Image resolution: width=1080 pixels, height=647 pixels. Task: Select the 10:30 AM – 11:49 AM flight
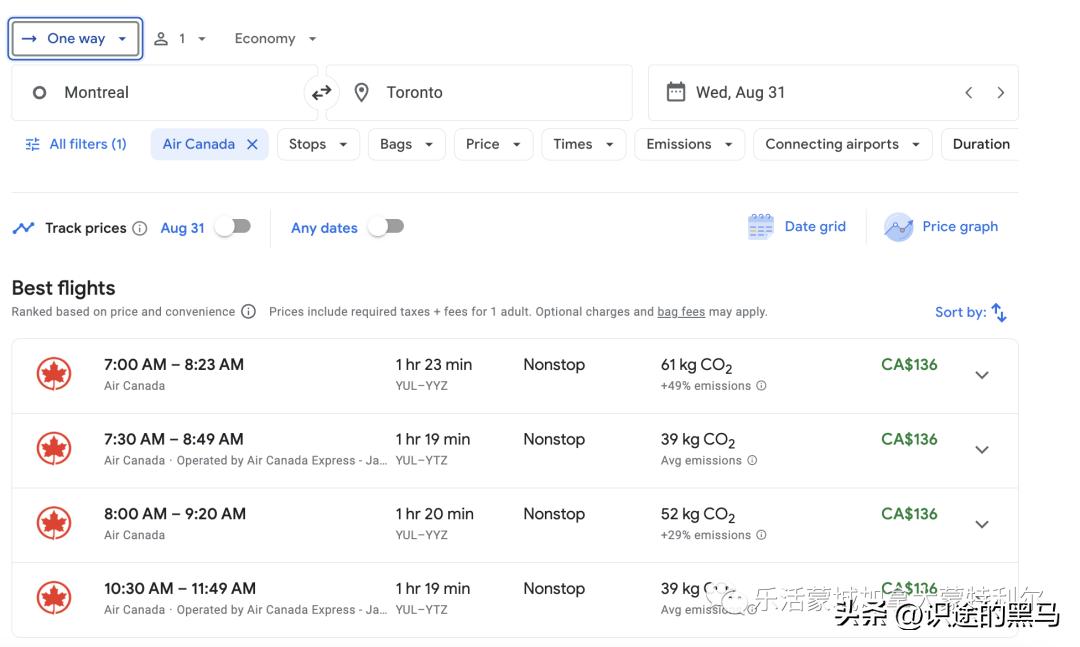pos(515,599)
